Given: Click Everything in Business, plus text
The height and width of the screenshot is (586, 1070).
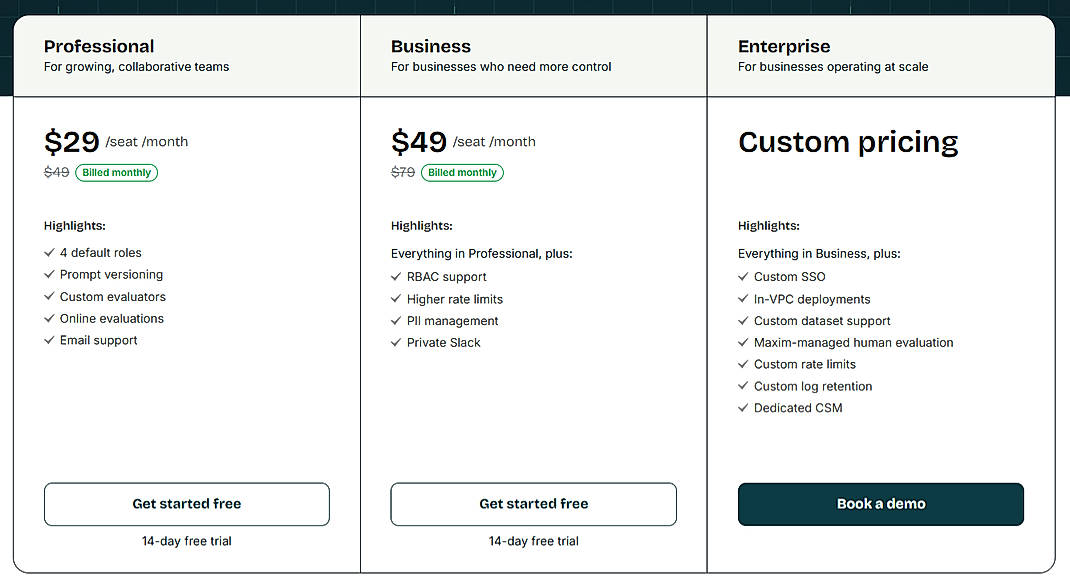Looking at the screenshot, I should coord(819,254).
